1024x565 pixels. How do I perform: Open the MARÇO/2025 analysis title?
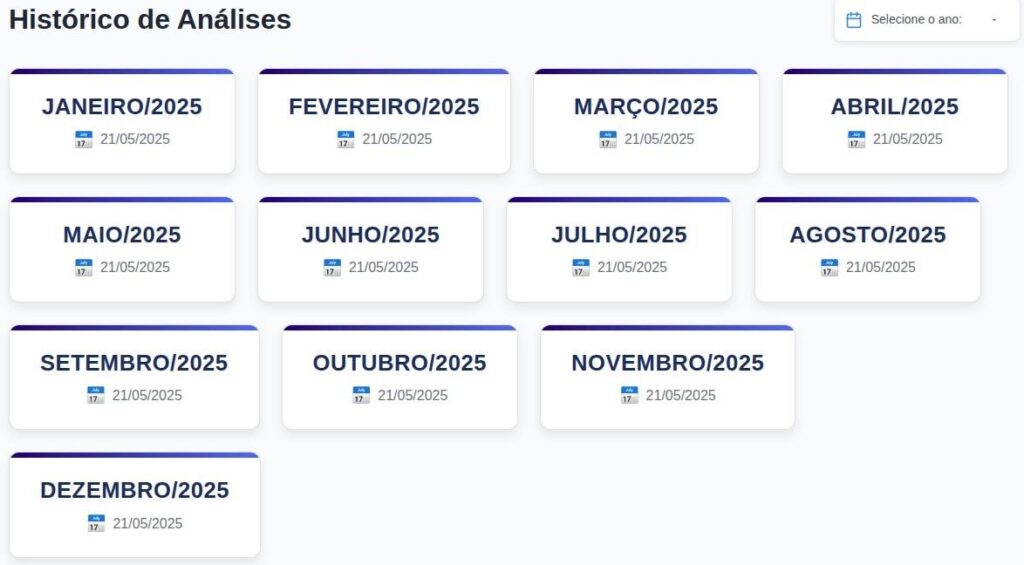click(646, 107)
